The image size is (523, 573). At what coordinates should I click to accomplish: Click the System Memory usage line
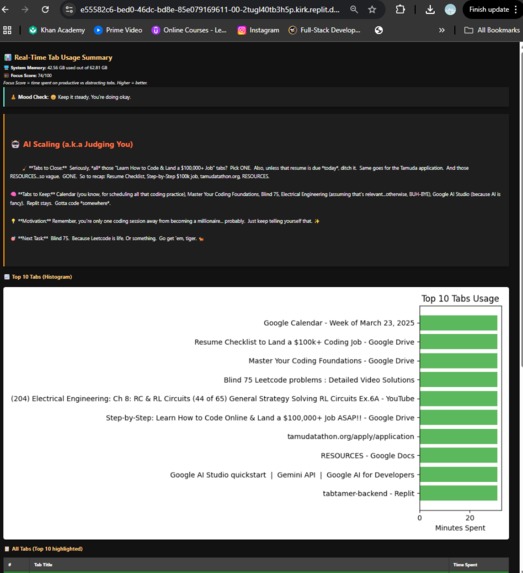pyautogui.click(x=56, y=68)
